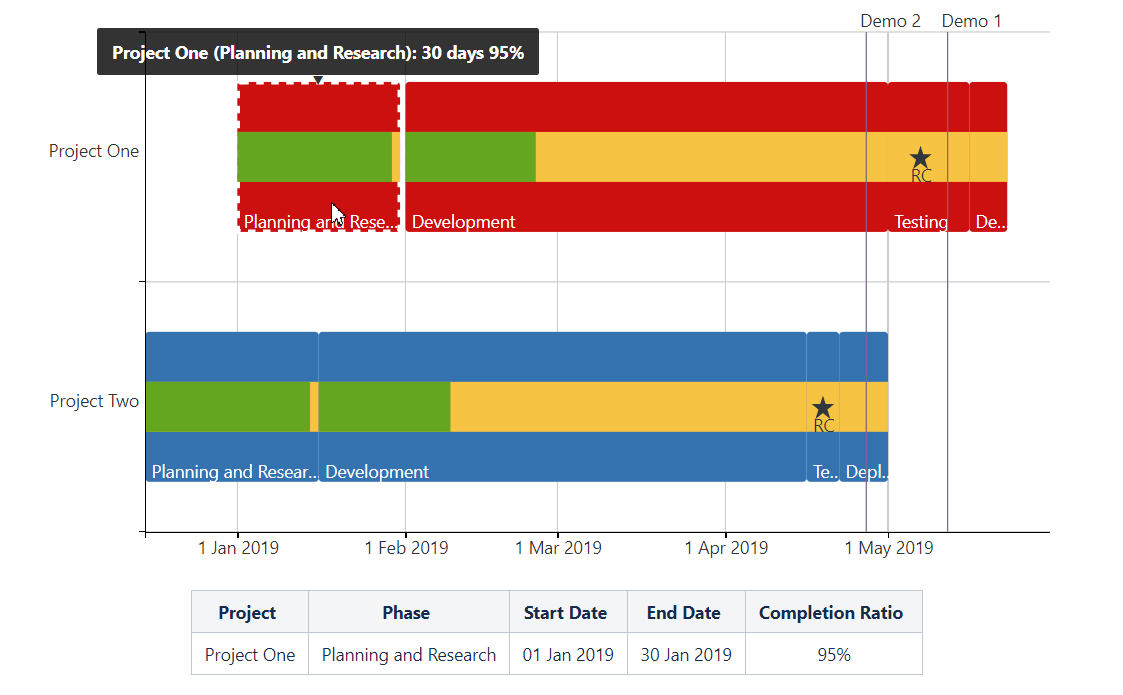Select Project One's Development phase label
Viewport: 1123px width, 695px height.
(x=464, y=222)
